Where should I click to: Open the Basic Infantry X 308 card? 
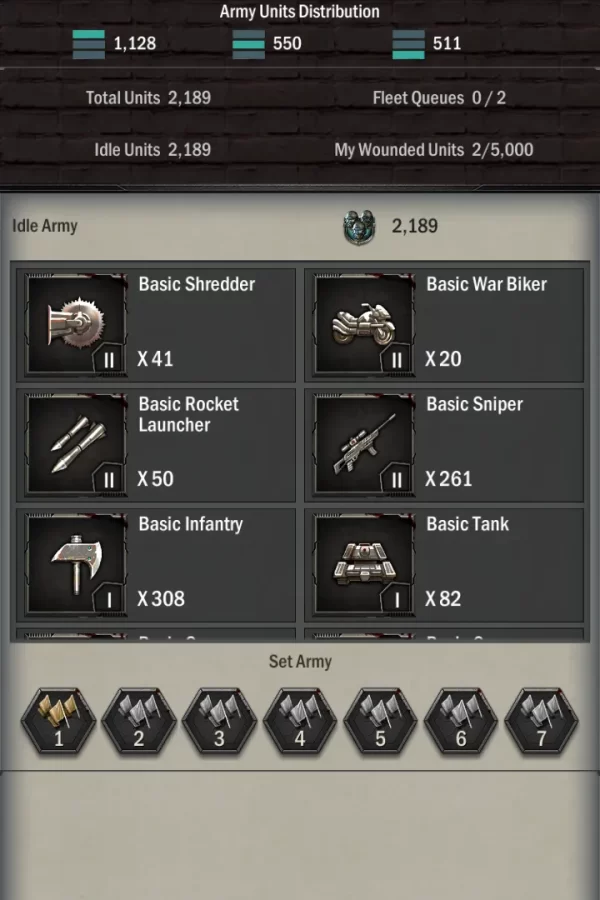click(156, 564)
